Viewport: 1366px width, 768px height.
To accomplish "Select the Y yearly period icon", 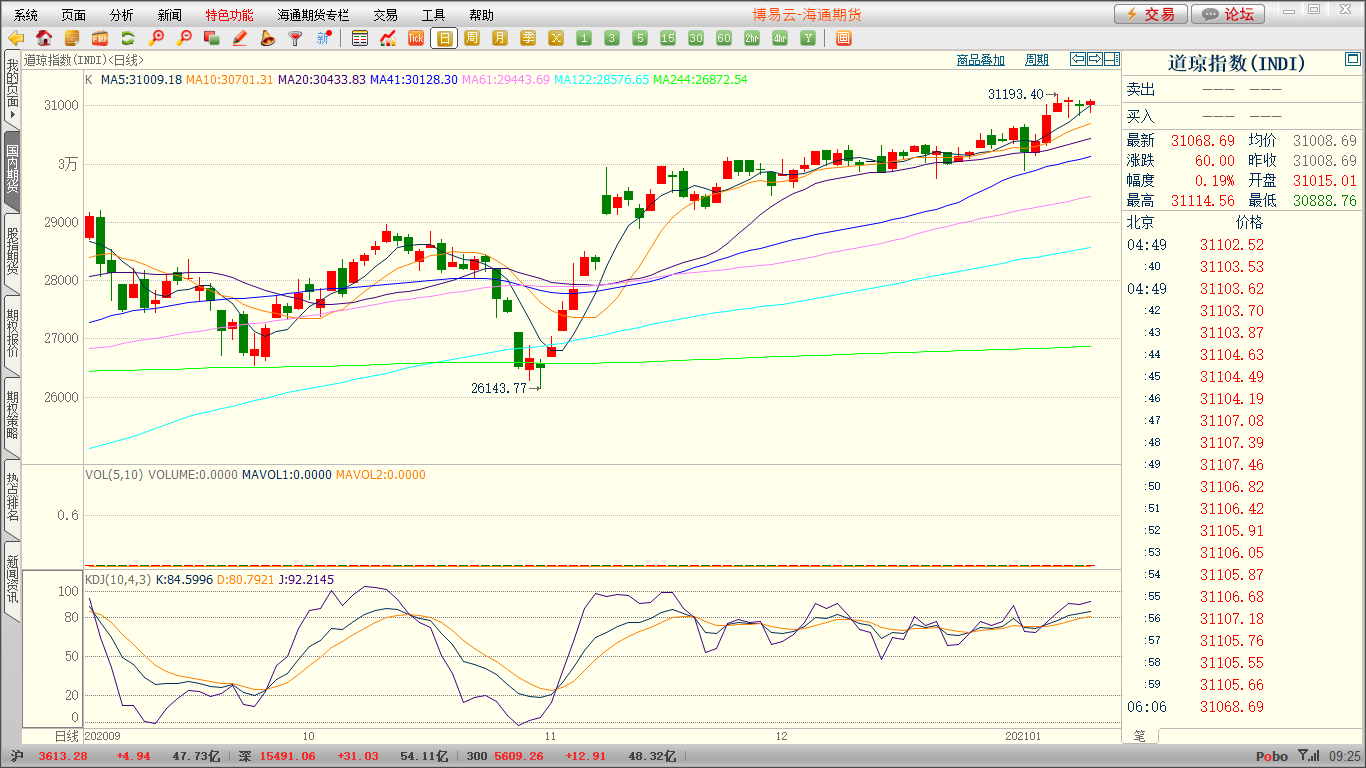I will pos(808,38).
